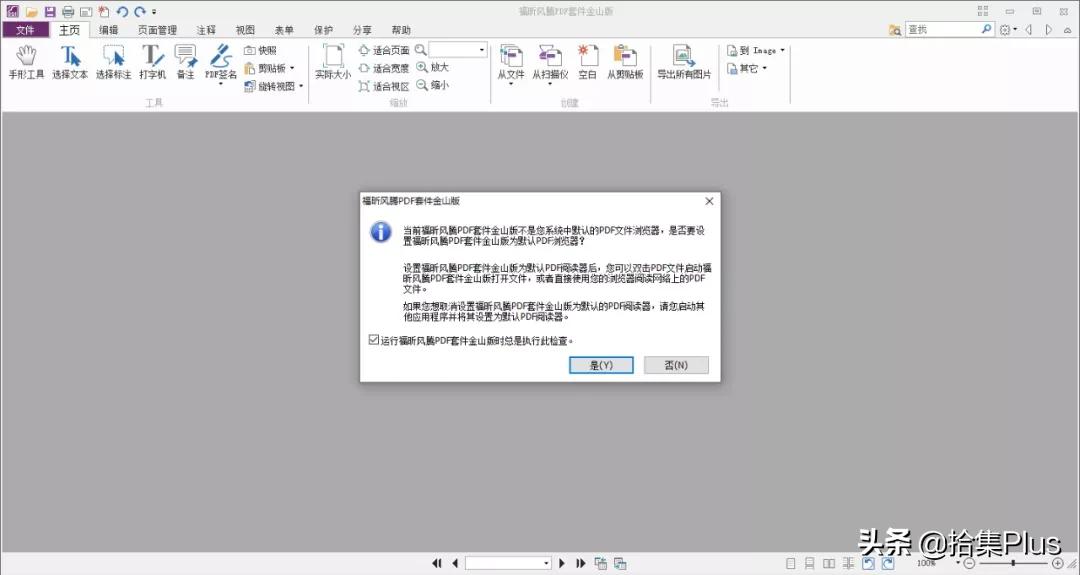Image resolution: width=1080 pixels, height=575 pixels.
Task: Switch to single page view in status bar
Action: 791,563
